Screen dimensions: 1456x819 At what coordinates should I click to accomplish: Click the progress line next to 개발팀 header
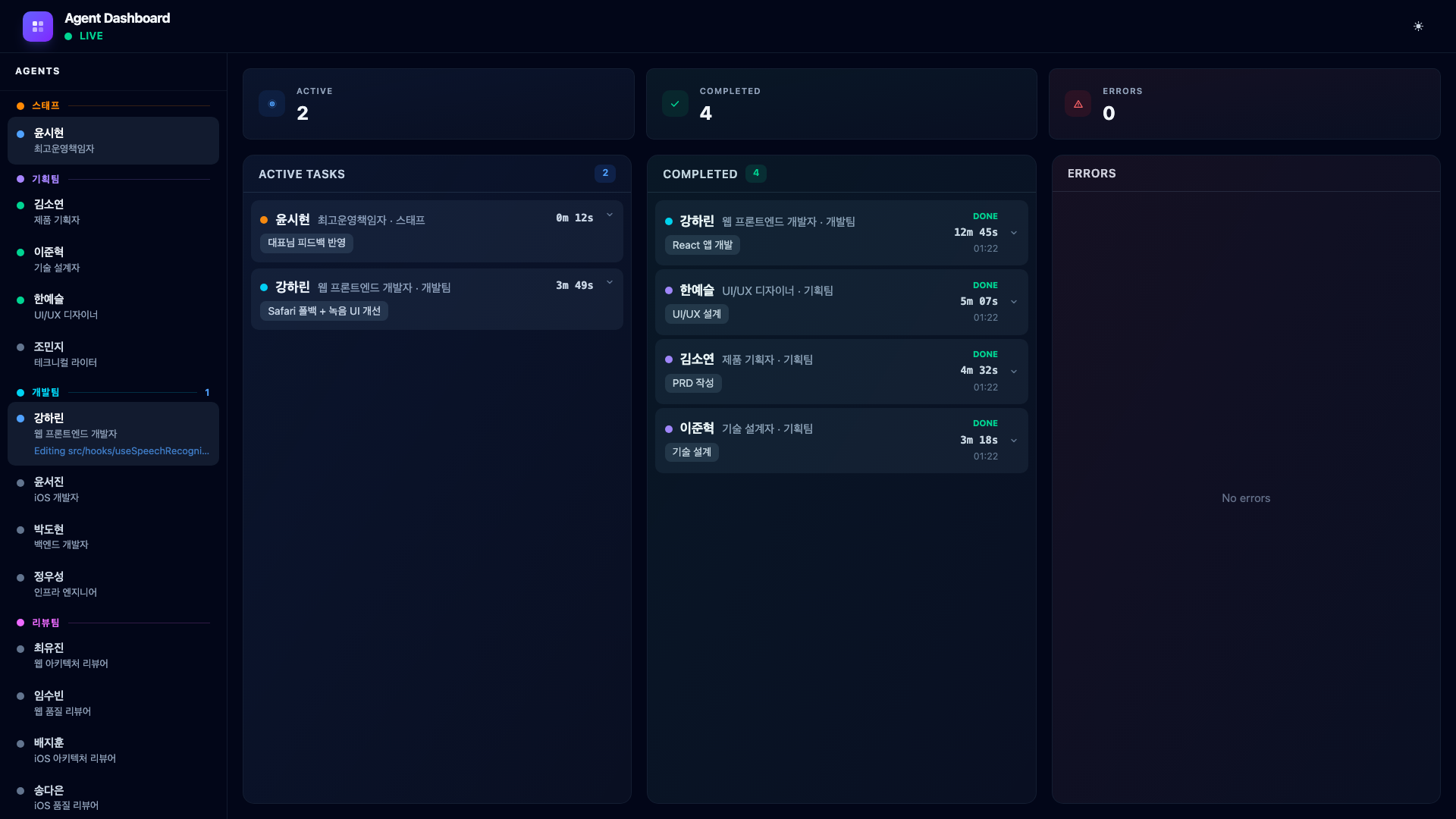click(133, 392)
